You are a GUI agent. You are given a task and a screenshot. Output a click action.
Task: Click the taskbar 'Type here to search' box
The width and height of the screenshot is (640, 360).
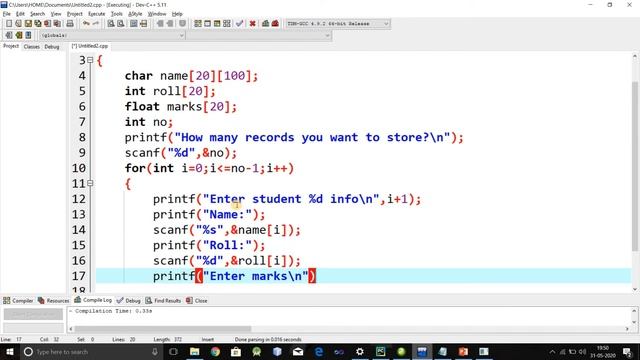[91, 352]
